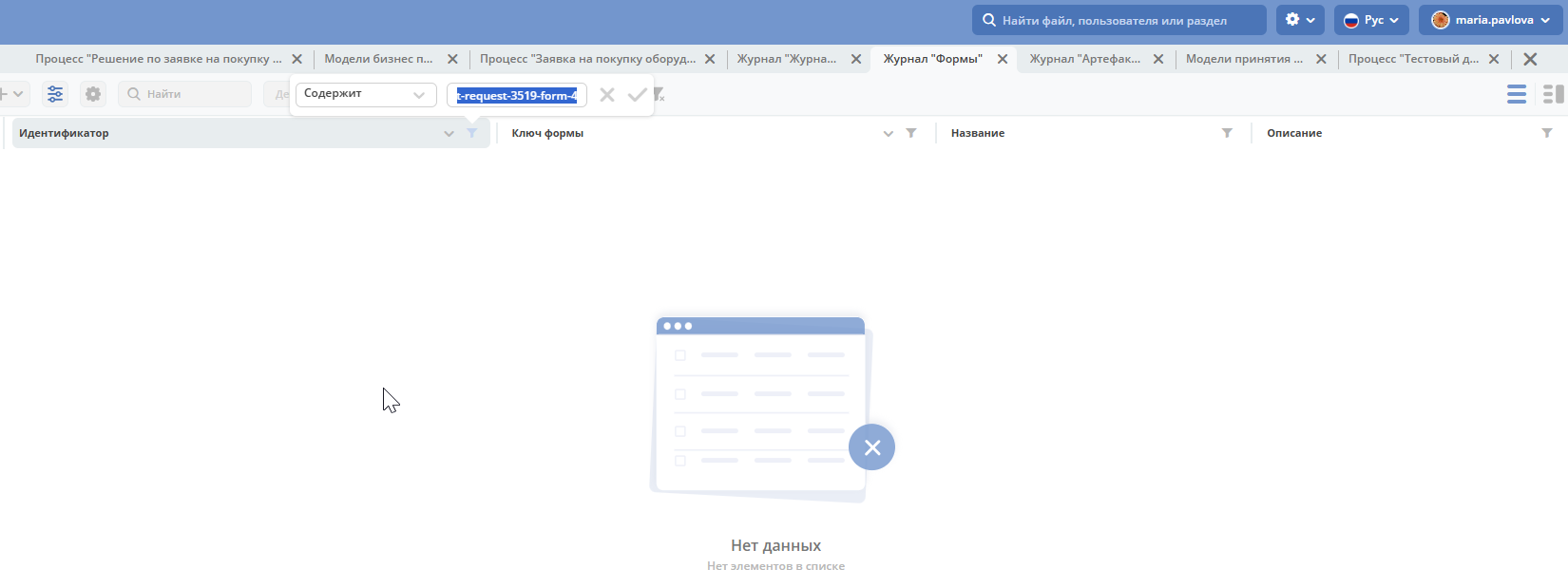Switch to list view mode
This screenshot has width=1568, height=588.
coord(1517,94)
